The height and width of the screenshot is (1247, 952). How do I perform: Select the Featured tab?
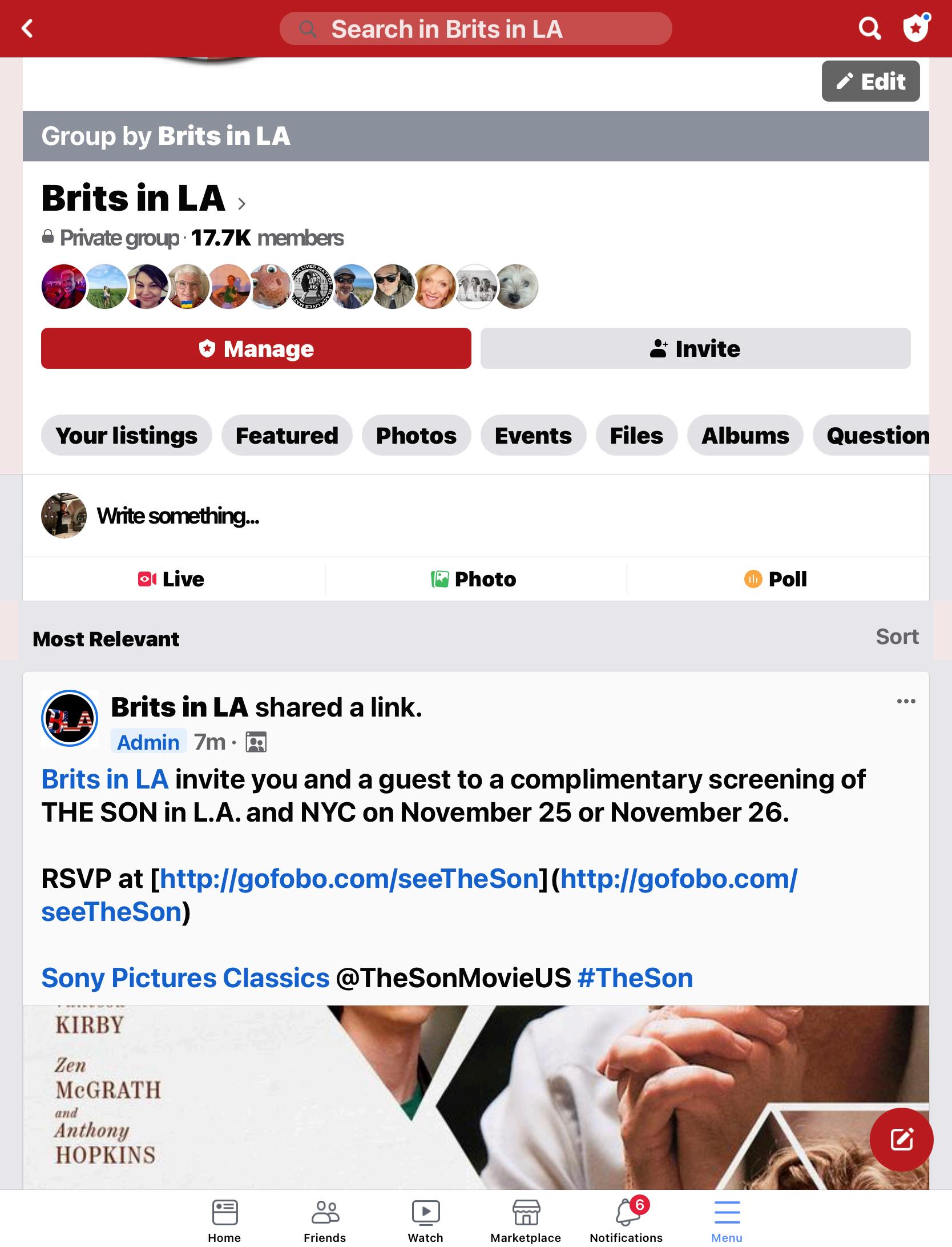(x=287, y=435)
